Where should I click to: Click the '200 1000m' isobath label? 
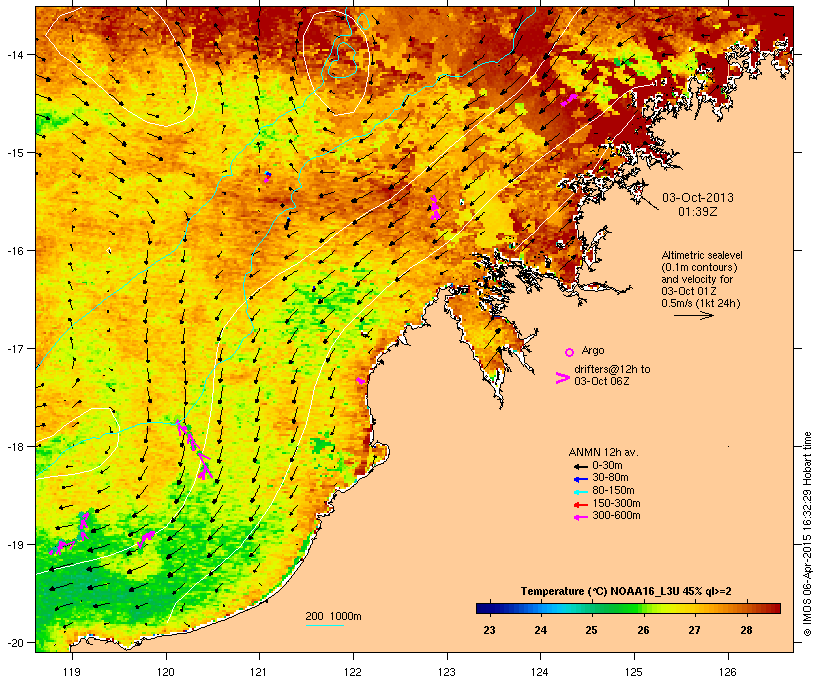333,616
